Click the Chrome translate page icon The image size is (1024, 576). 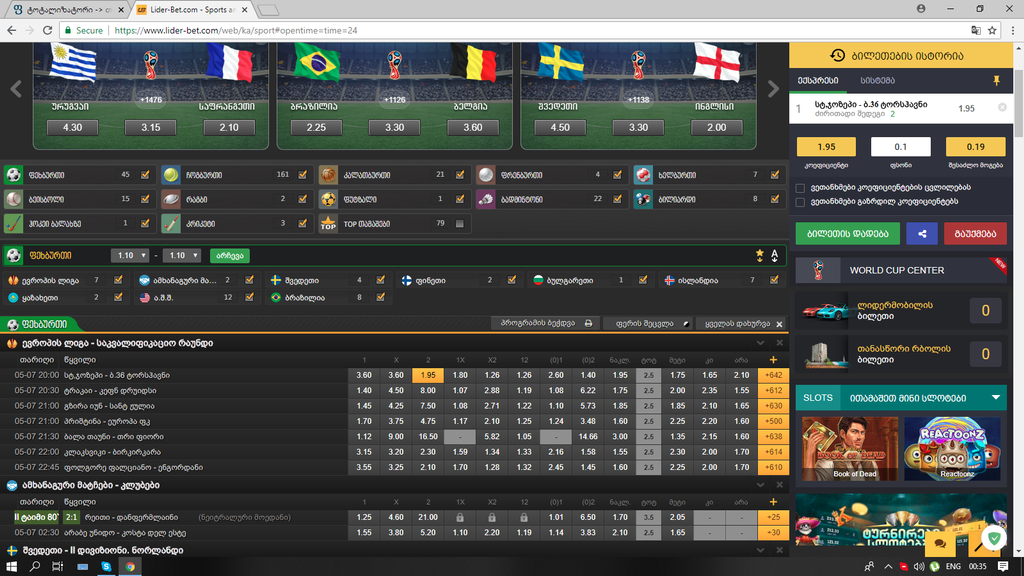976,30
